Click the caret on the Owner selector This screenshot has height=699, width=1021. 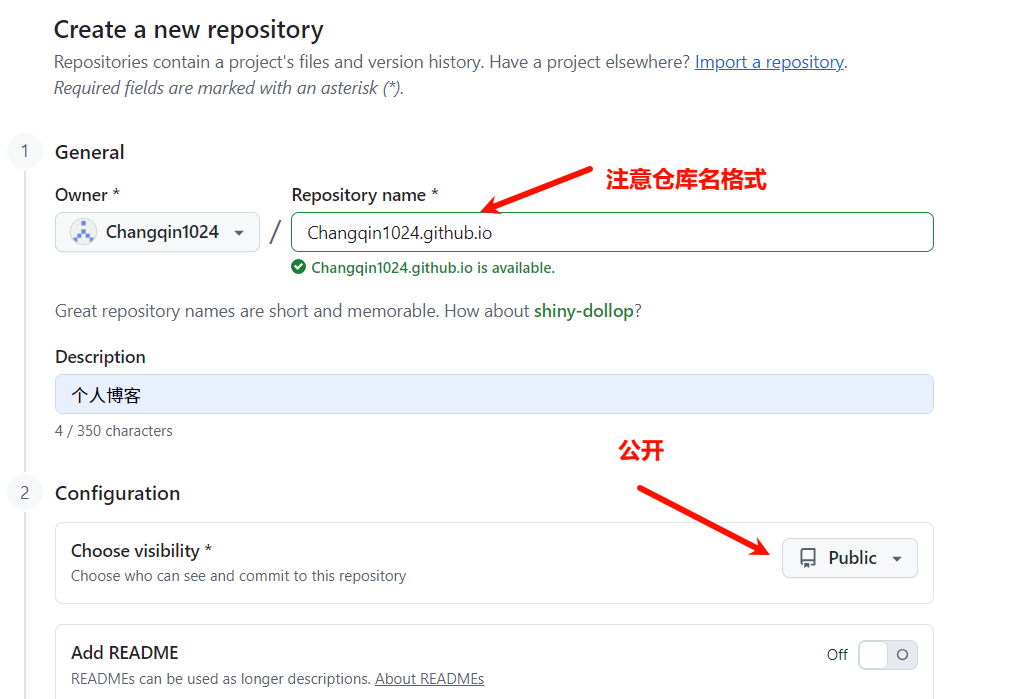[x=239, y=231]
